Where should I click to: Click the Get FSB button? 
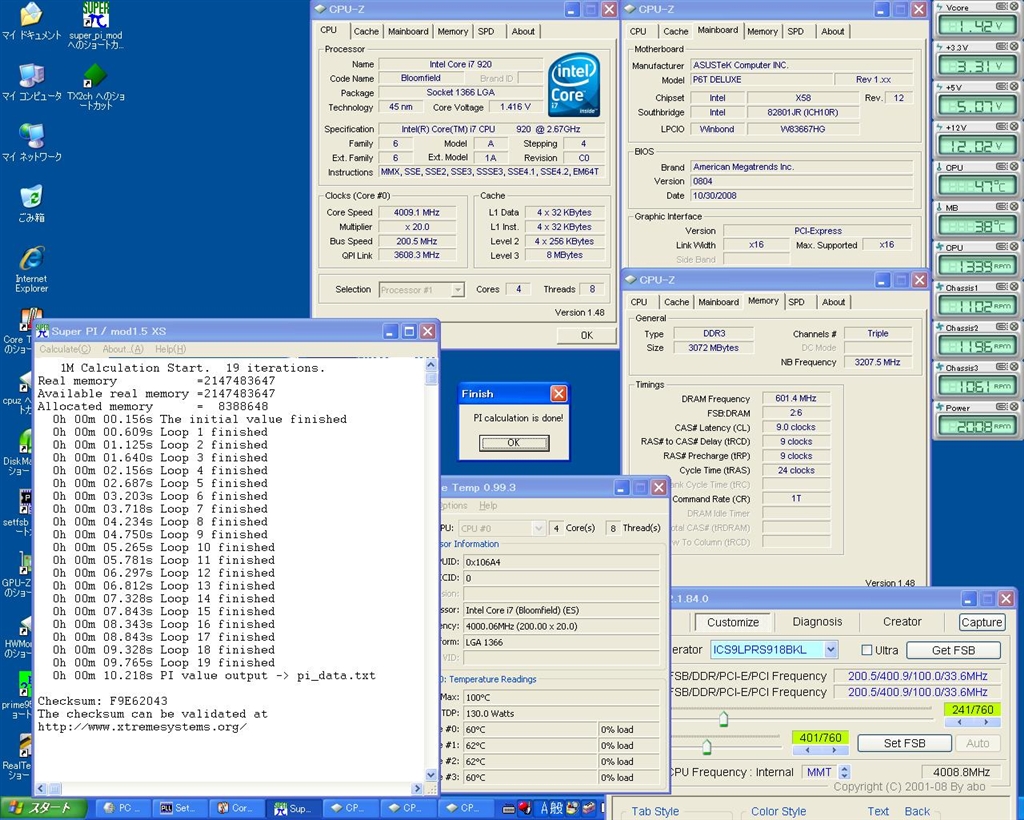click(952, 650)
